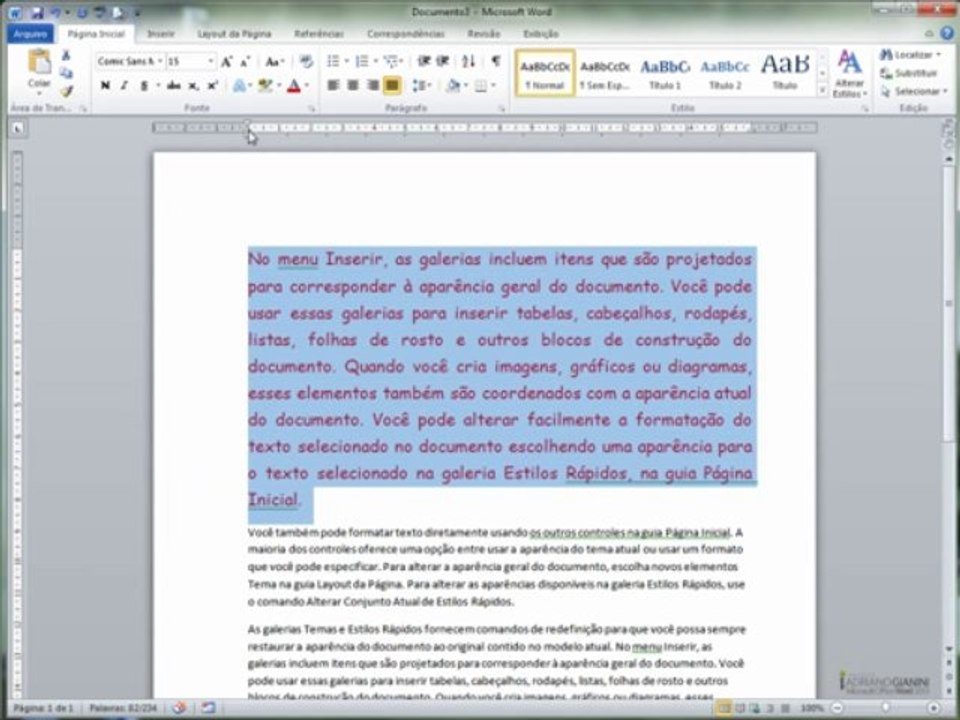
Task: Click the zoom out minus button
Action: click(x=836, y=708)
